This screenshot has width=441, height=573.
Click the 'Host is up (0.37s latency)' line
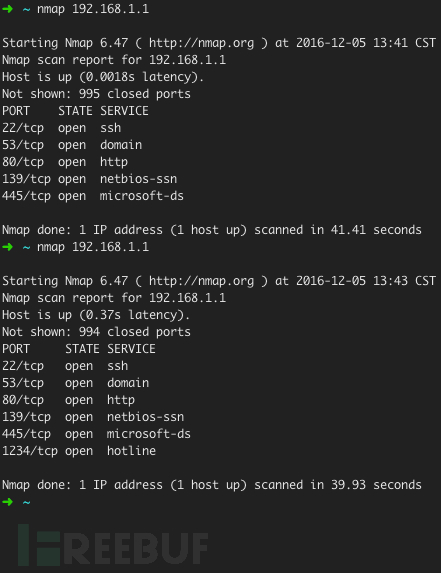point(96,315)
